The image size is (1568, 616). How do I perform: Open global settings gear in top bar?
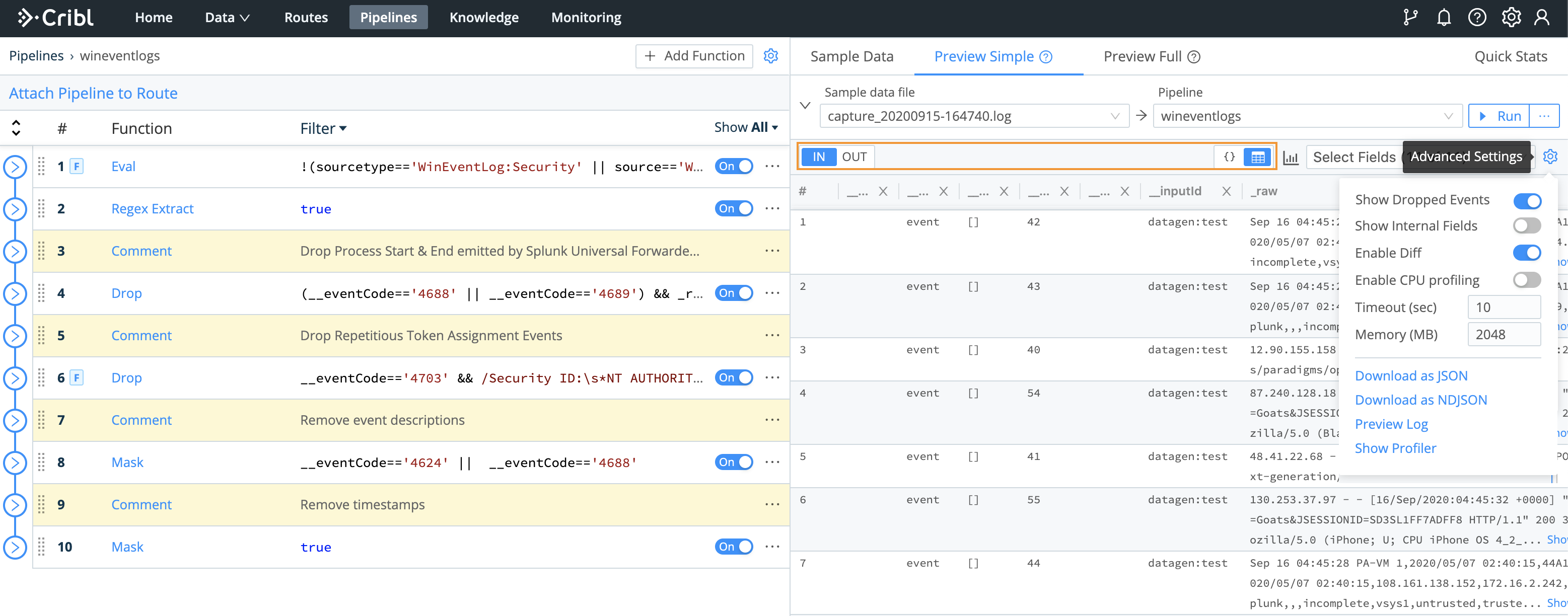pos(1511,18)
